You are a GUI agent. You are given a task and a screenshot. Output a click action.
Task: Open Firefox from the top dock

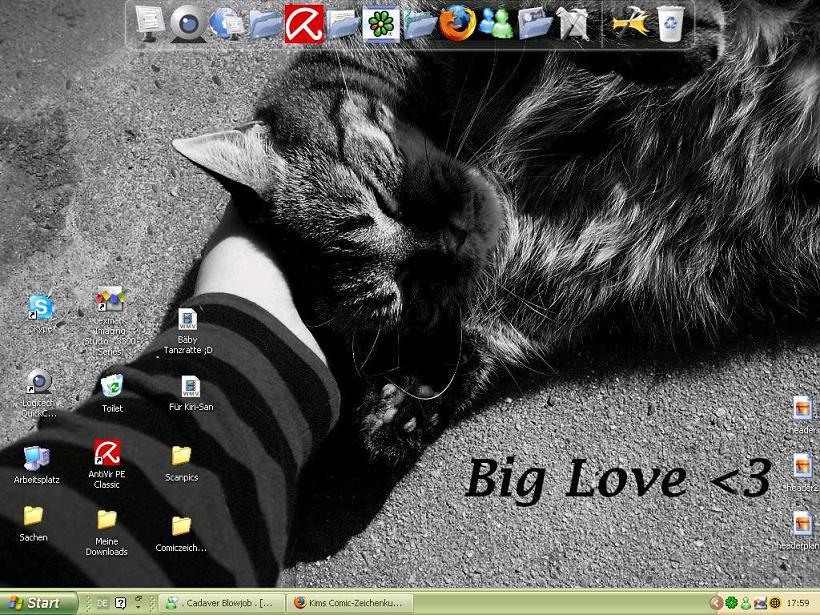point(456,22)
